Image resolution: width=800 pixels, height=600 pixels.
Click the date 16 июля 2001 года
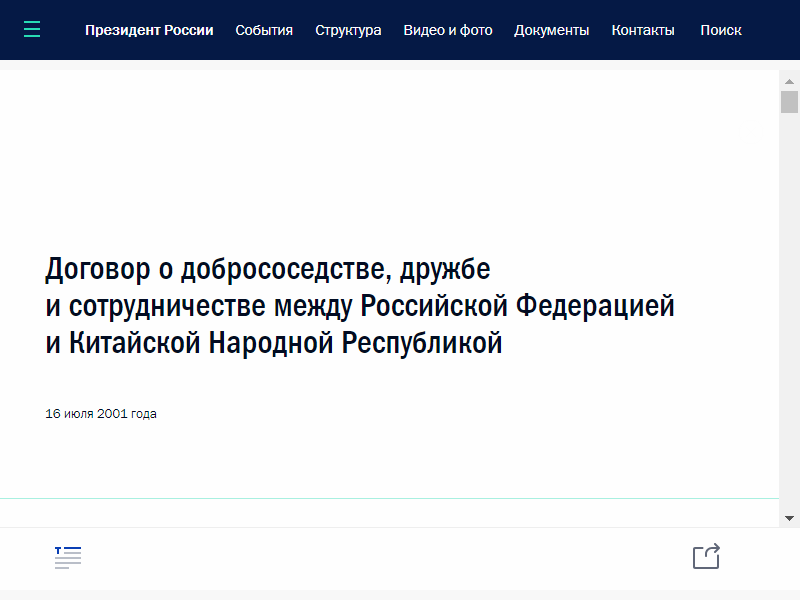(x=101, y=414)
